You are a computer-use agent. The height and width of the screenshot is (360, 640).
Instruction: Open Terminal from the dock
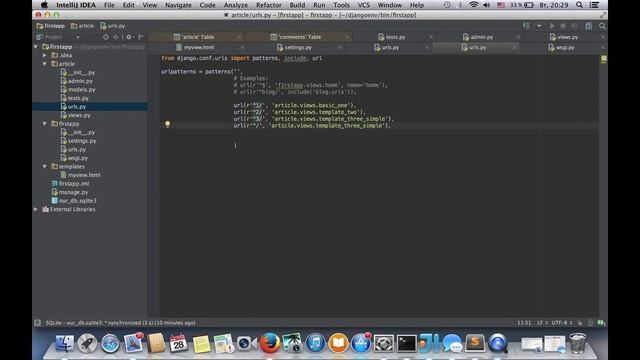point(407,343)
